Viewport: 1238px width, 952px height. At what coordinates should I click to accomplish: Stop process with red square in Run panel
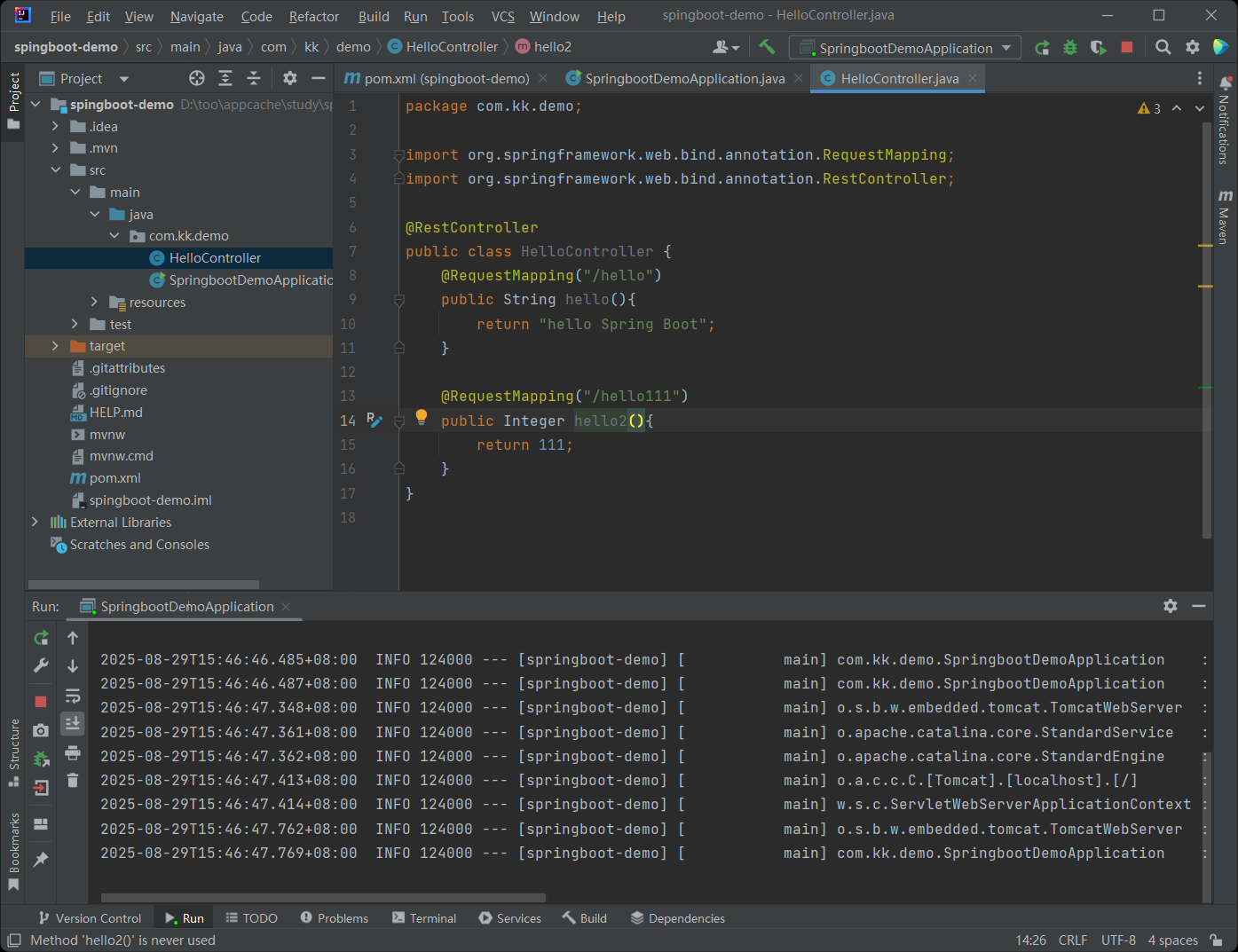(x=41, y=701)
